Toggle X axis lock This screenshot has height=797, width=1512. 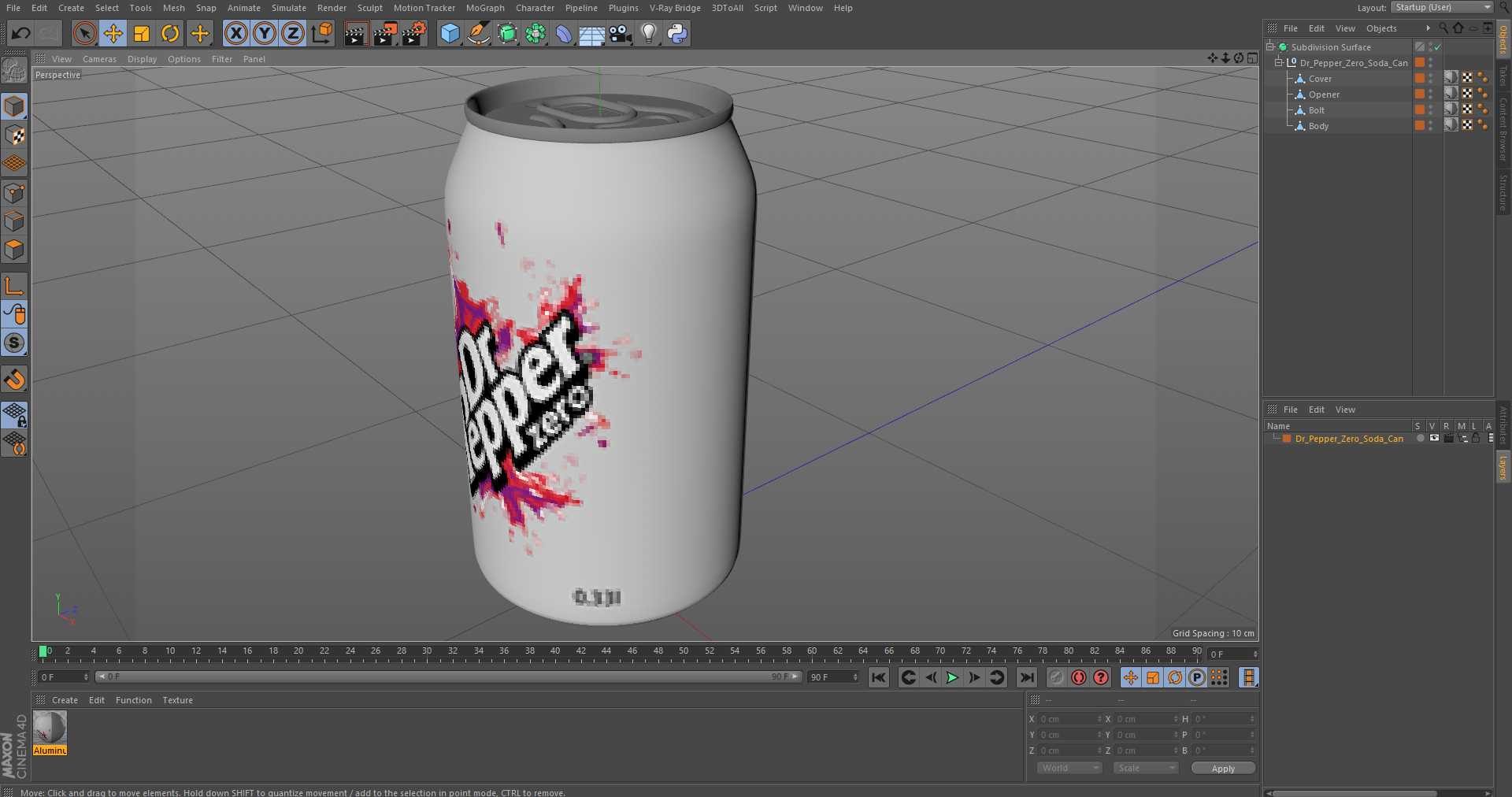(235, 33)
